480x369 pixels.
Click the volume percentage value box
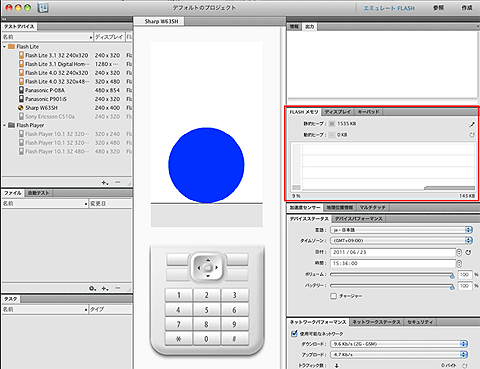[465, 275]
